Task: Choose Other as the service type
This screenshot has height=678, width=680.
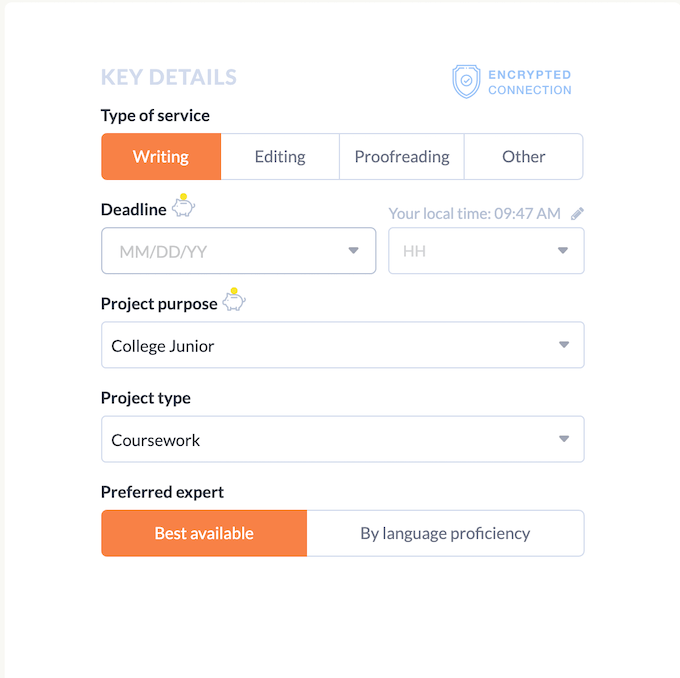Action: pyautogui.click(x=524, y=157)
